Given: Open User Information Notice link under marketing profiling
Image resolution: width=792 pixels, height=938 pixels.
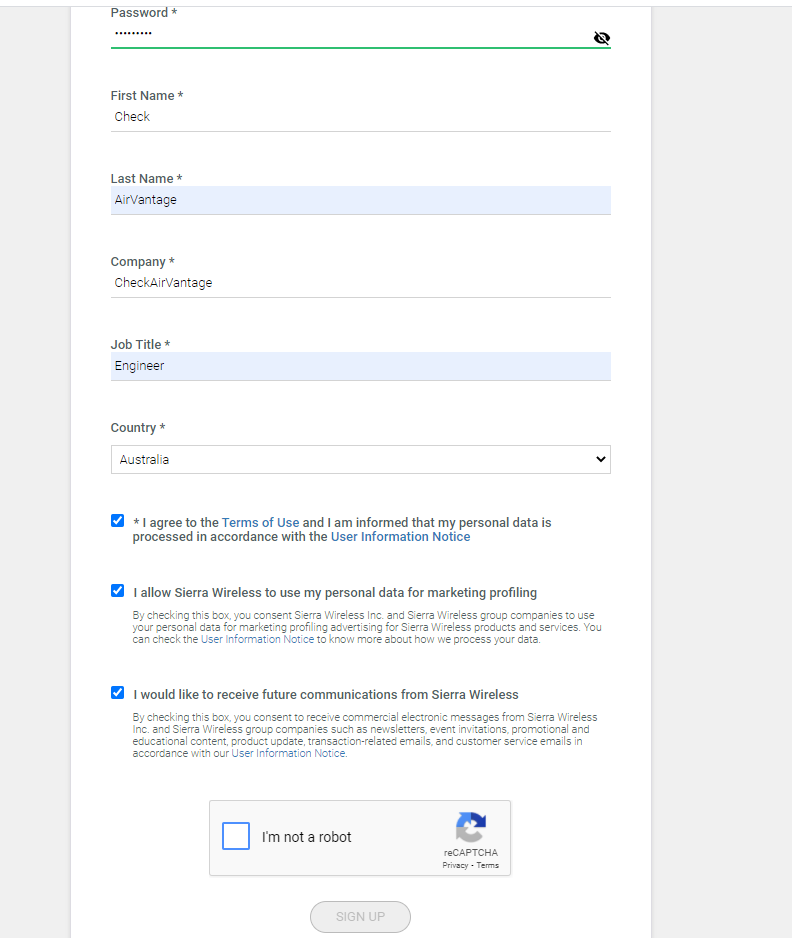Looking at the screenshot, I should (x=257, y=639).
